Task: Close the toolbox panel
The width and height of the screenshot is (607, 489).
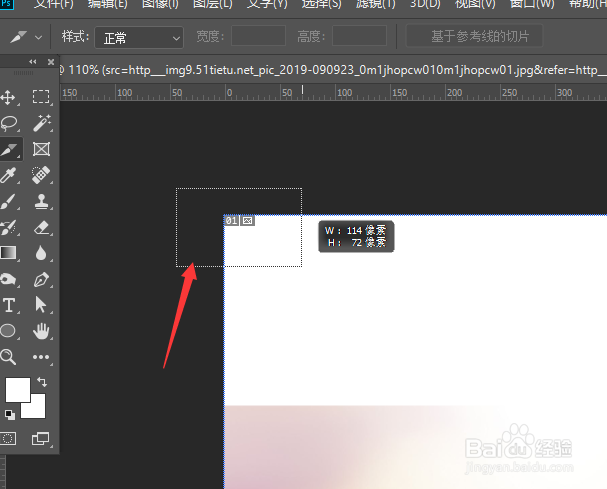Action: pos(51,62)
